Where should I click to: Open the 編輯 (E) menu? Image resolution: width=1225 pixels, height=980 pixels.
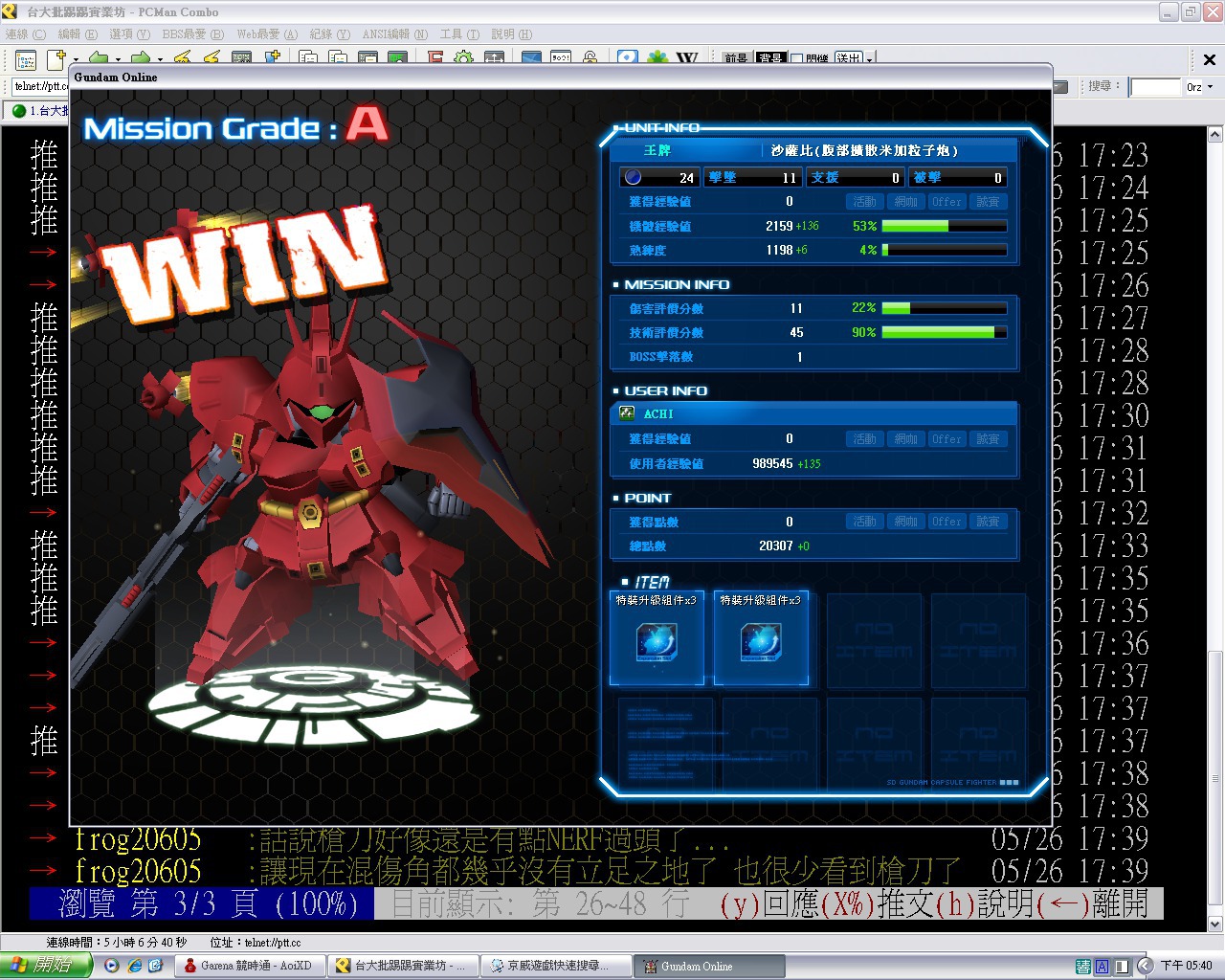pos(78,34)
